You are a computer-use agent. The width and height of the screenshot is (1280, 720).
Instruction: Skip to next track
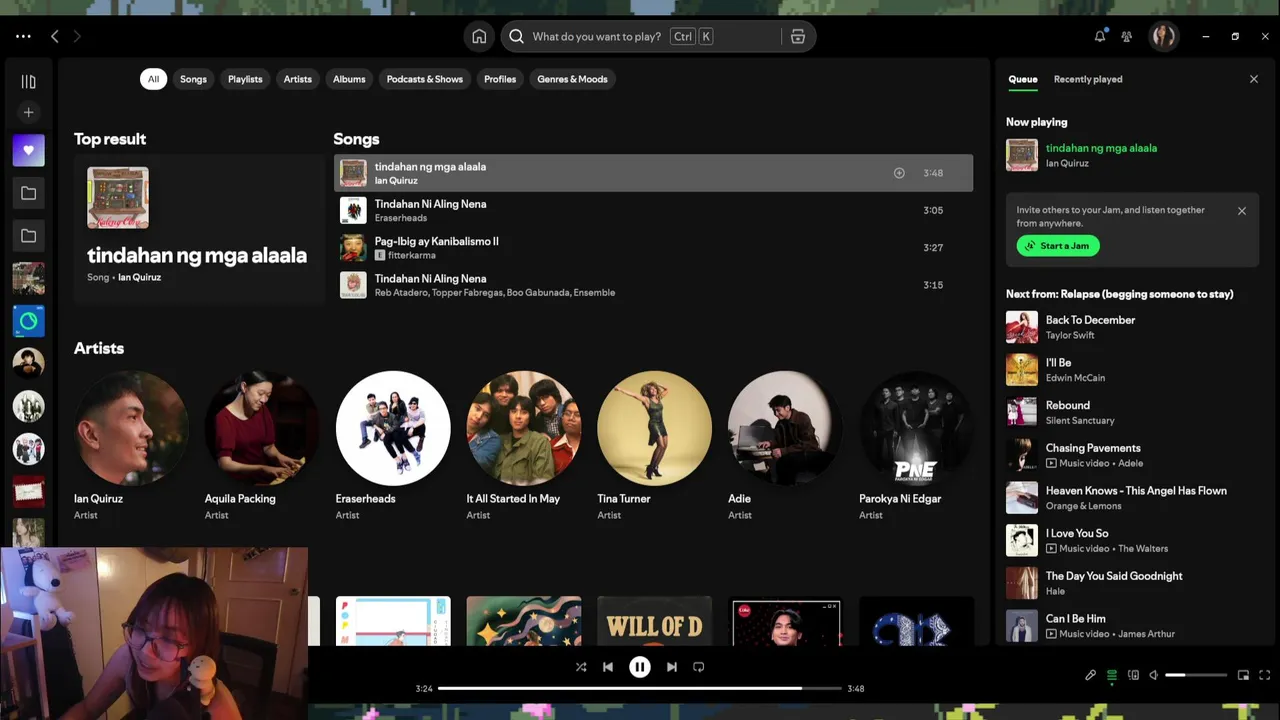pos(672,667)
